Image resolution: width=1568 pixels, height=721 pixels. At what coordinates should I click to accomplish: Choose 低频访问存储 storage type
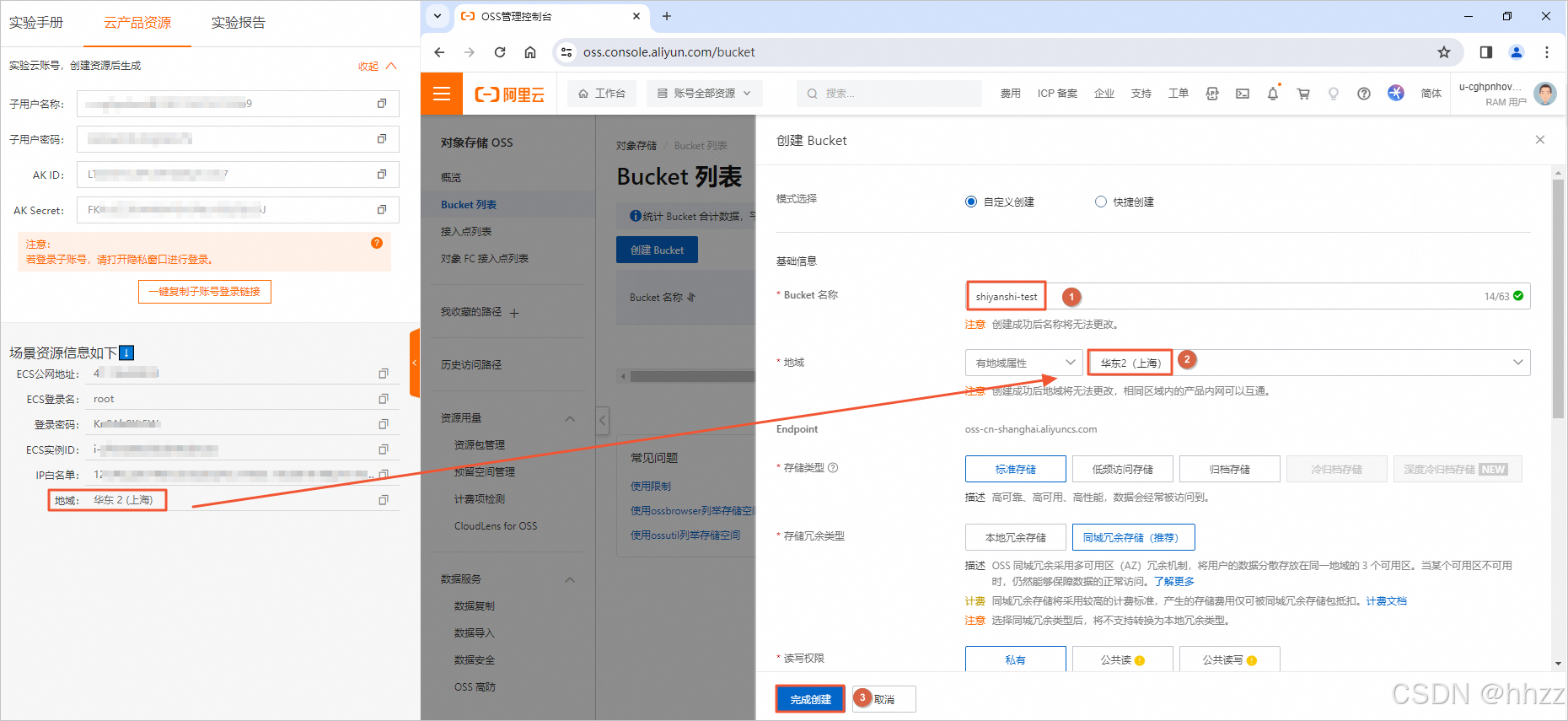coord(1123,469)
